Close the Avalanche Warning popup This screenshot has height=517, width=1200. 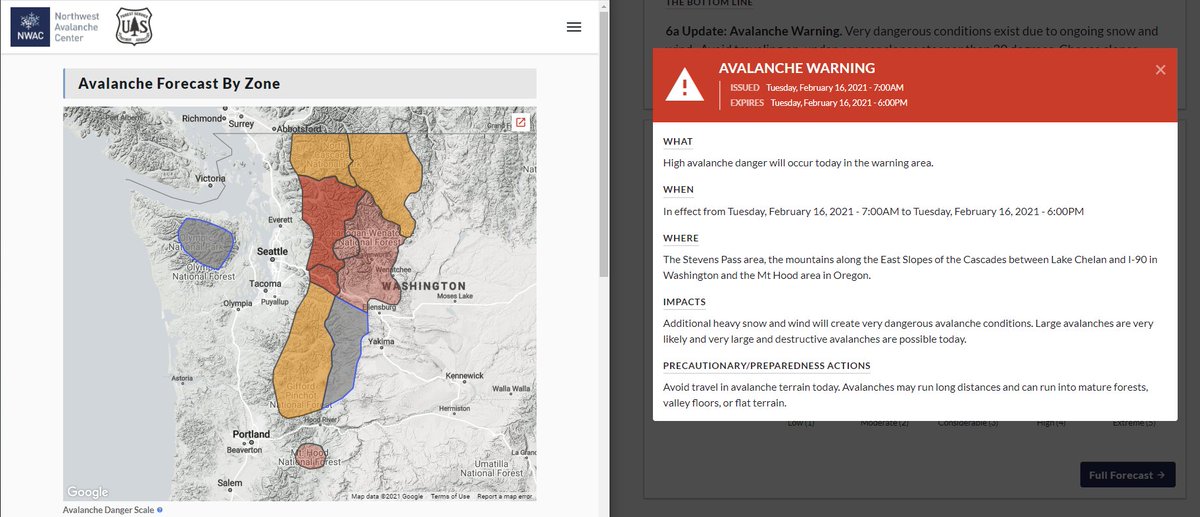click(x=1160, y=69)
